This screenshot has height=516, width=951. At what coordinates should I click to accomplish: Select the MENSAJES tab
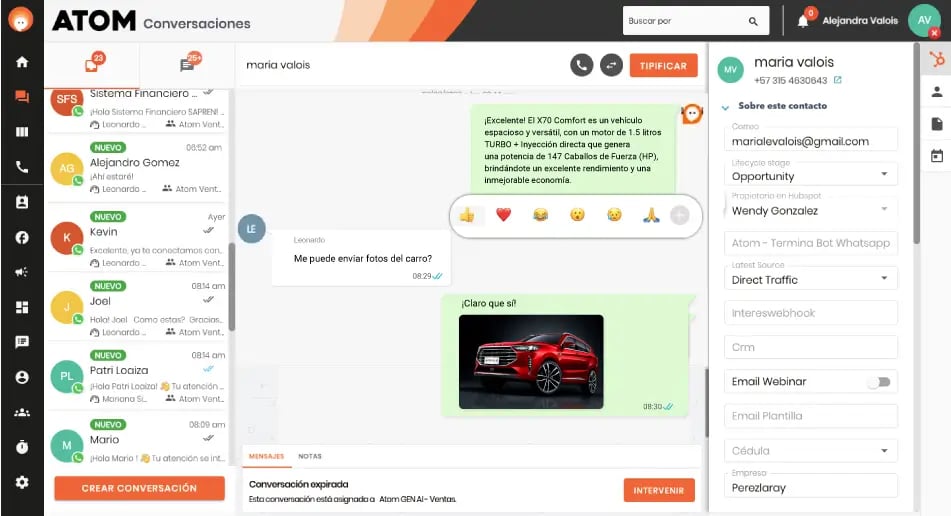click(x=266, y=456)
